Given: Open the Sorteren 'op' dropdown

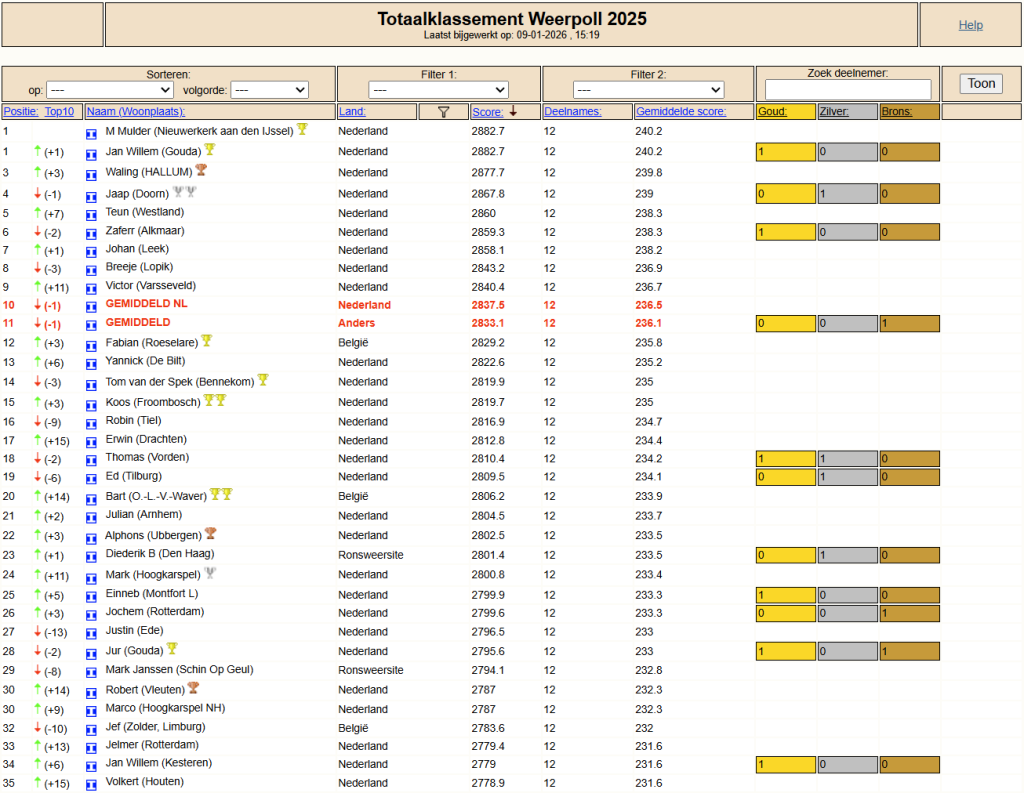Looking at the screenshot, I should [110, 90].
